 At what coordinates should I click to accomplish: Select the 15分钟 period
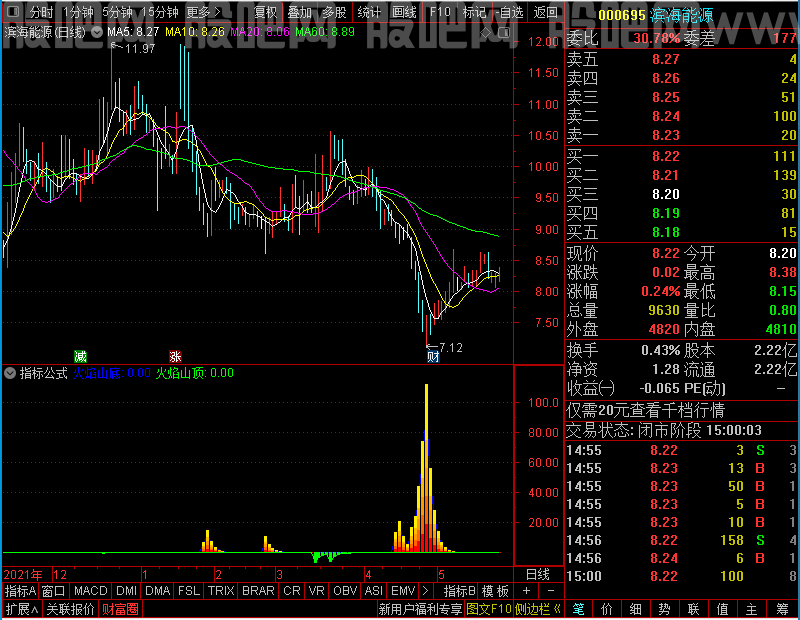click(160, 12)
